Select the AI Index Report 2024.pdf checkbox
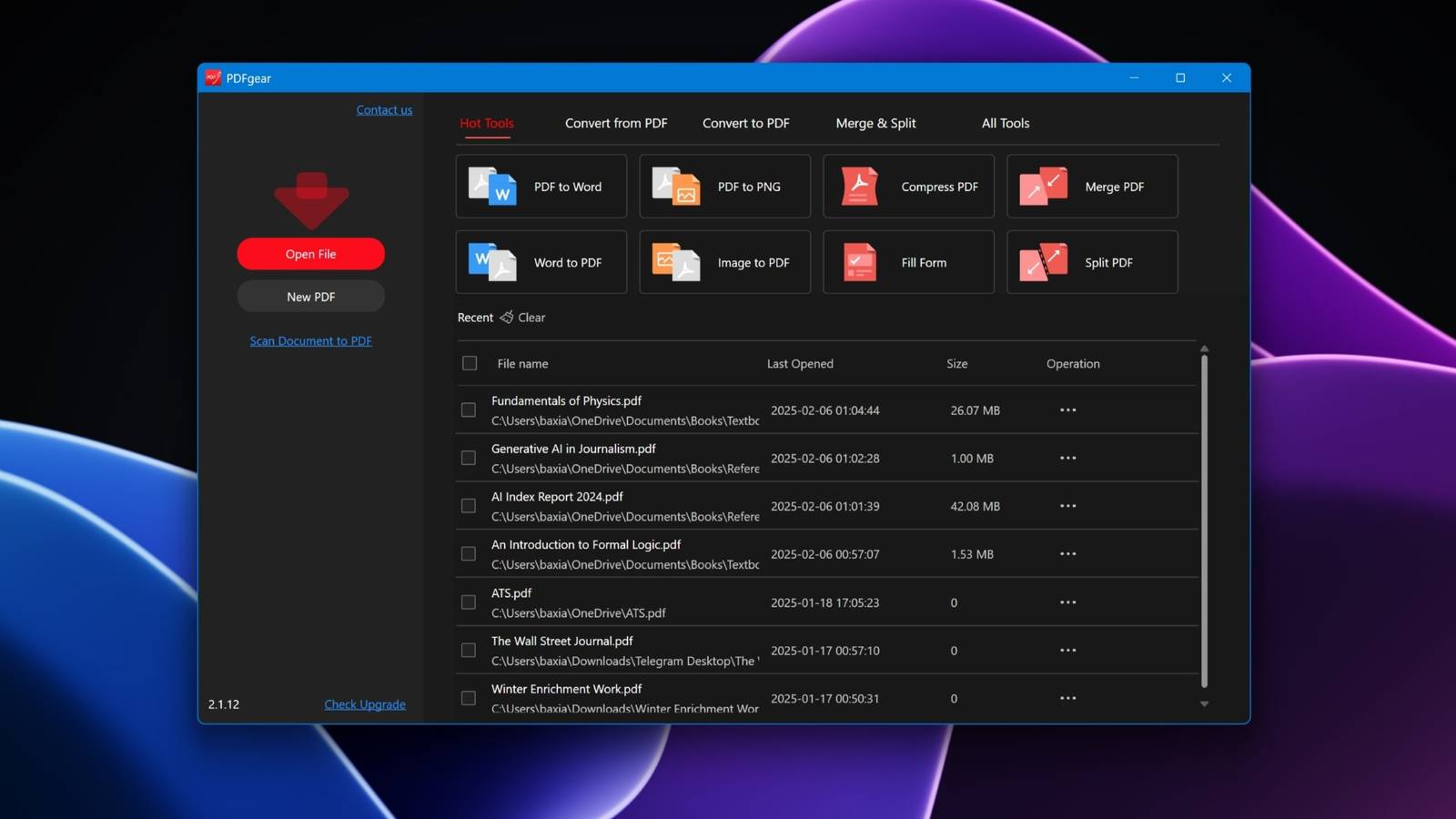Image resolution: width=1456 pixels, height=819 pixels. coord(469,506)
